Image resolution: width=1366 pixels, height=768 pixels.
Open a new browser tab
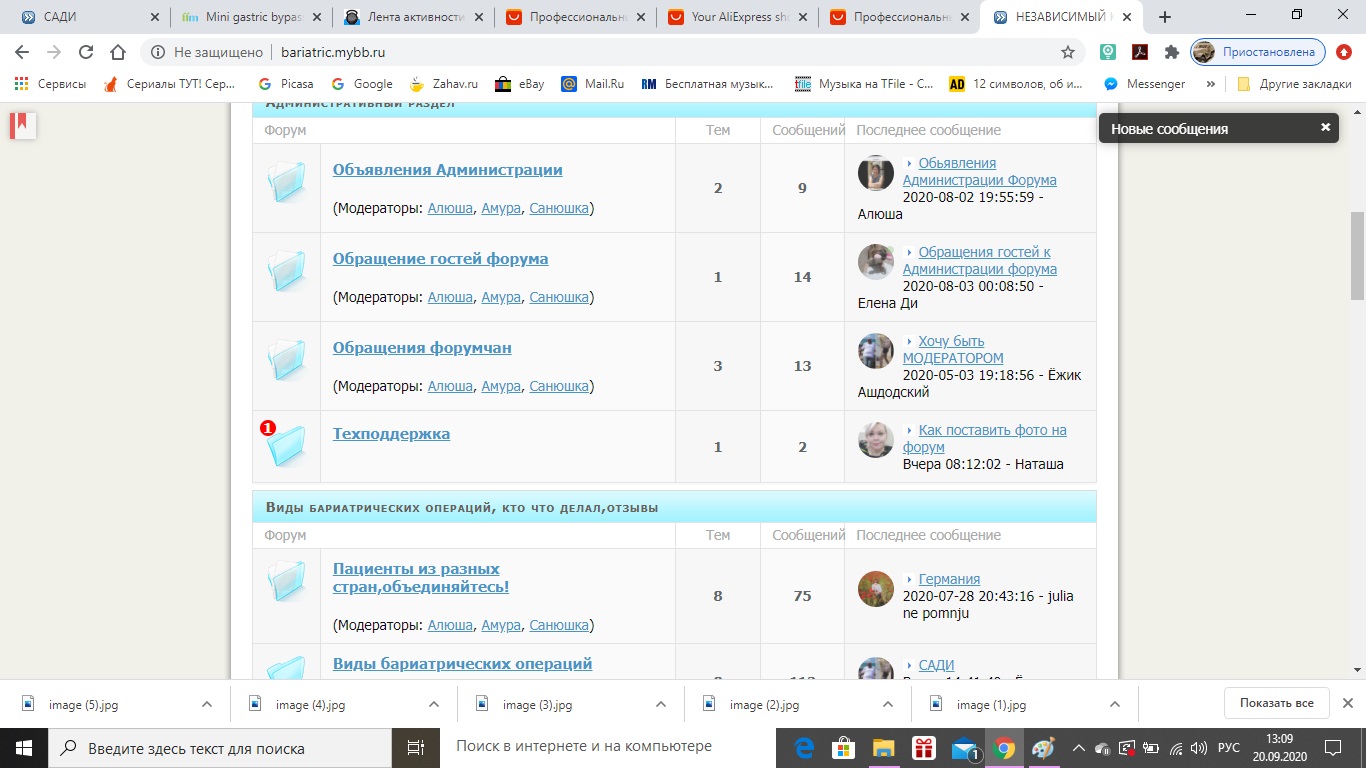[1165, 17]
